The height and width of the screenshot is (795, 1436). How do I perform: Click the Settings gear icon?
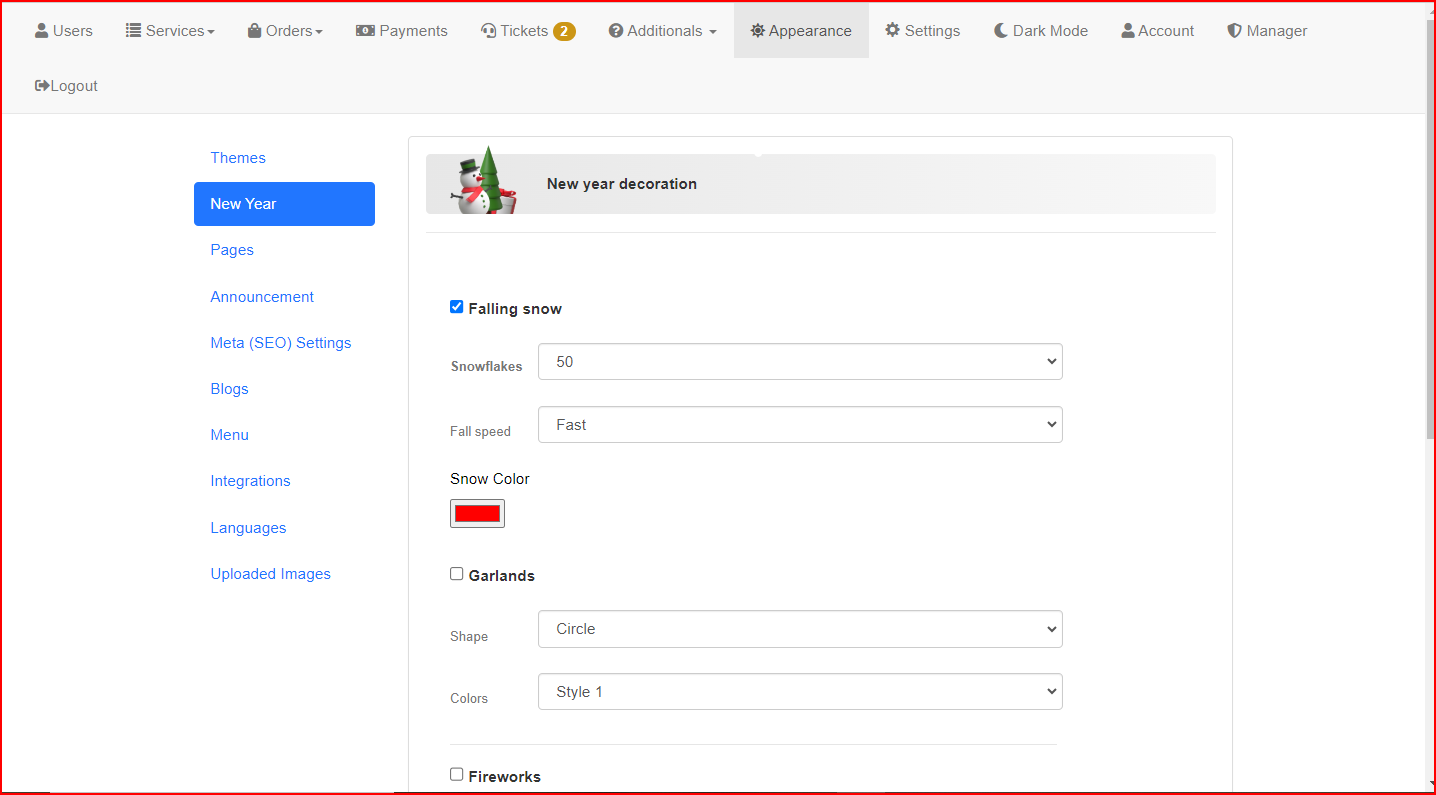[x=892, y=31]
